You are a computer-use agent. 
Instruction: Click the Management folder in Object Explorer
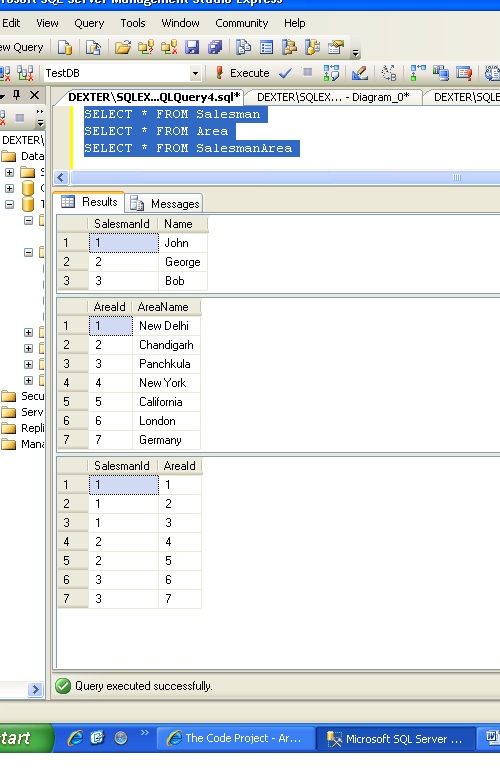[x=23, y=444]
